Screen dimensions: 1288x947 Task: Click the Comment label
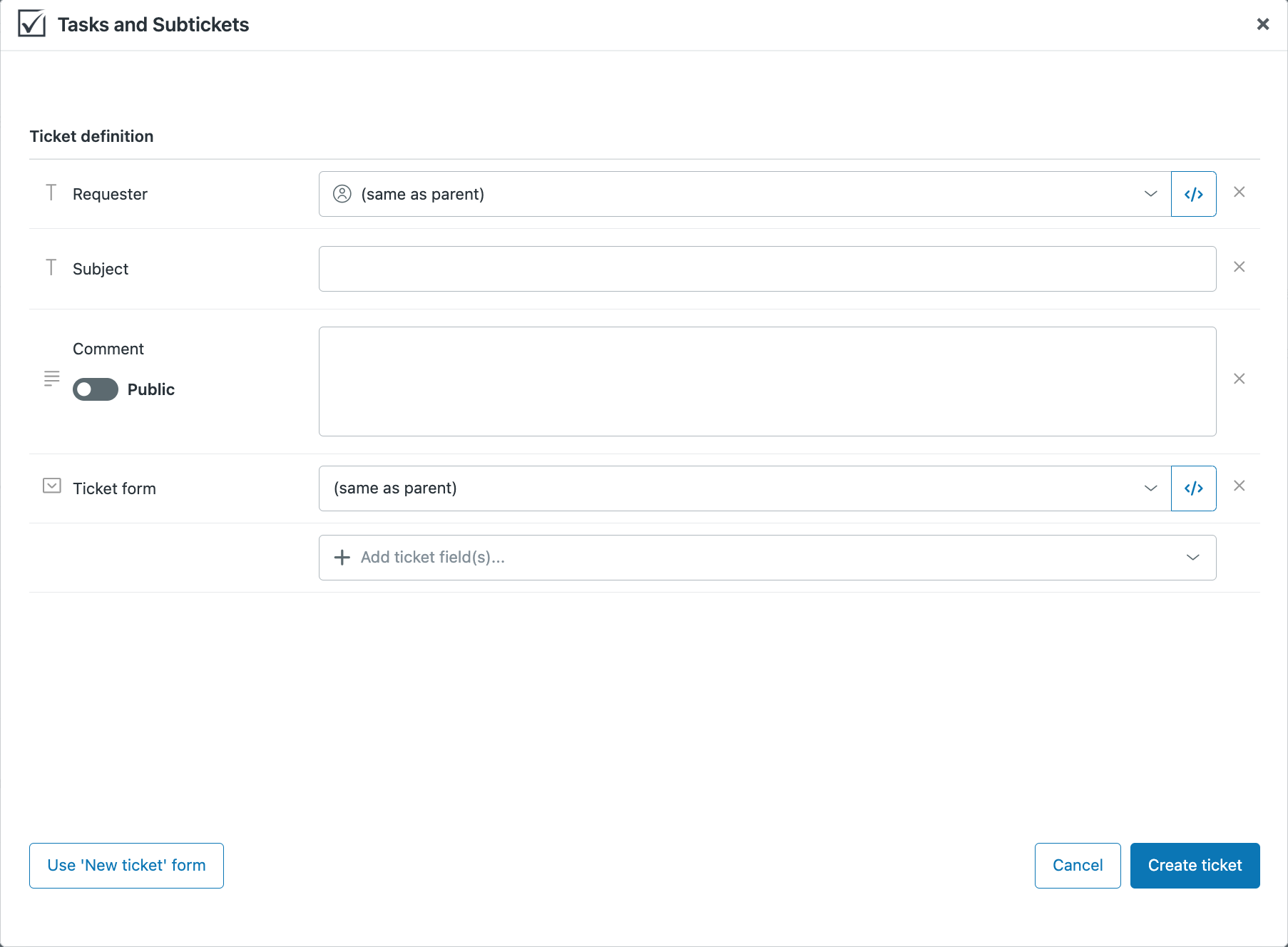tap(108, 349)
